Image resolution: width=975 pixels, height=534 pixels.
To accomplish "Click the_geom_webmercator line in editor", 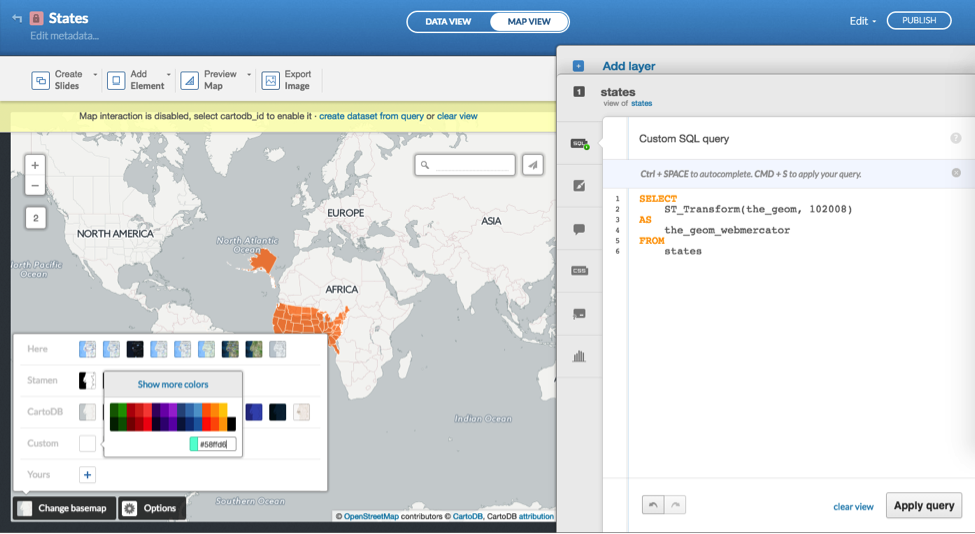I will pyautogui.click(x=727, y=230).
